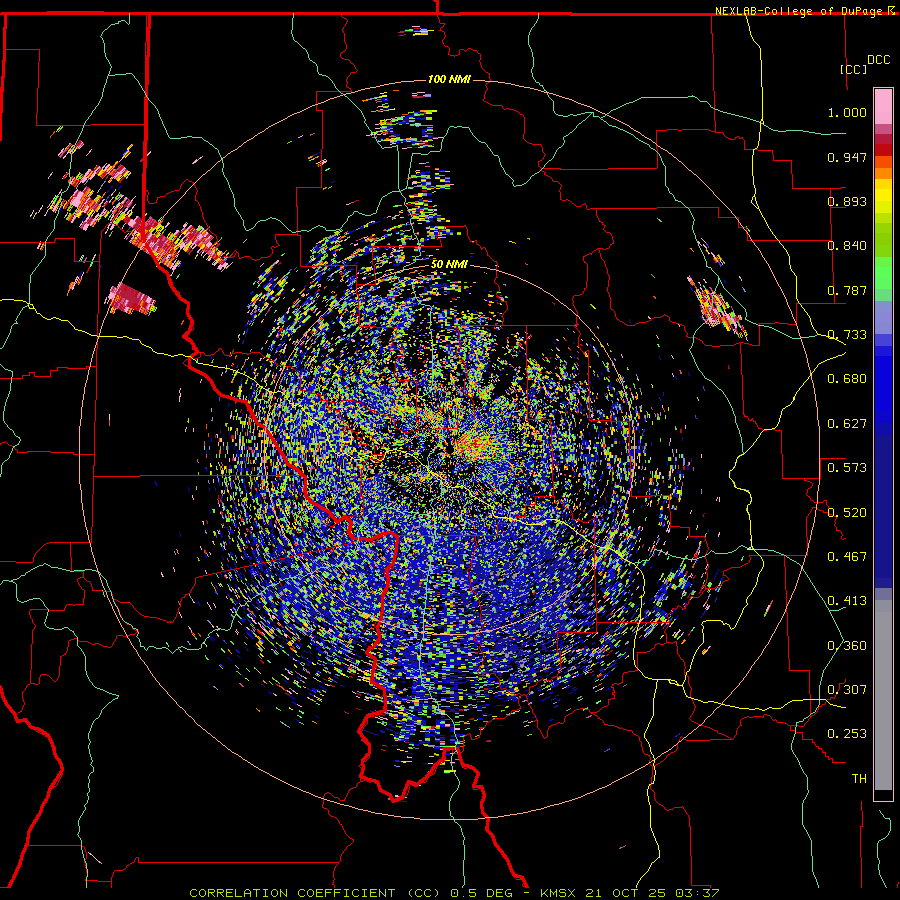Click the 0.307 legend value

click(847, 690)
